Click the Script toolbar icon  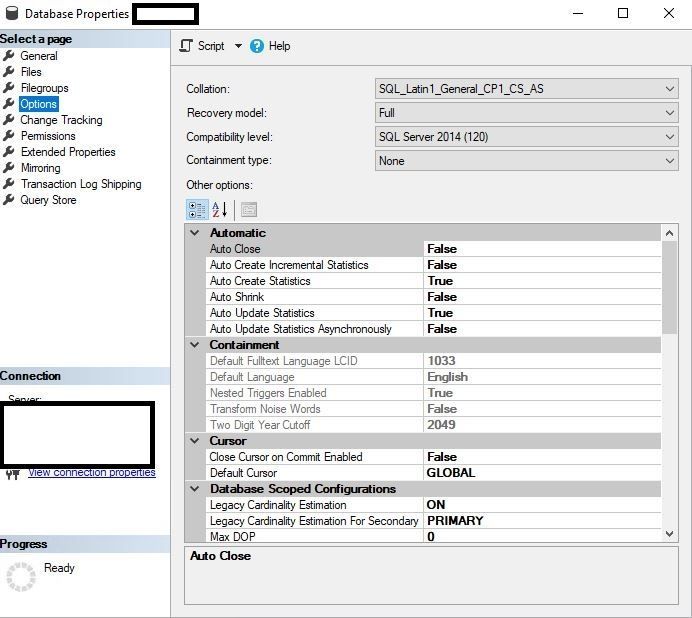(186, 46)
